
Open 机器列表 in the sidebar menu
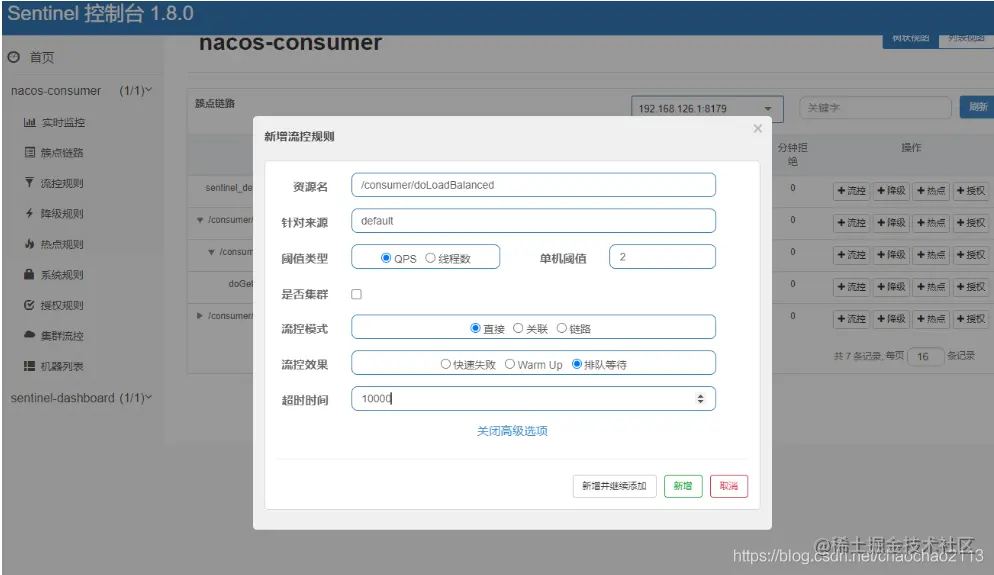[62, 366]
